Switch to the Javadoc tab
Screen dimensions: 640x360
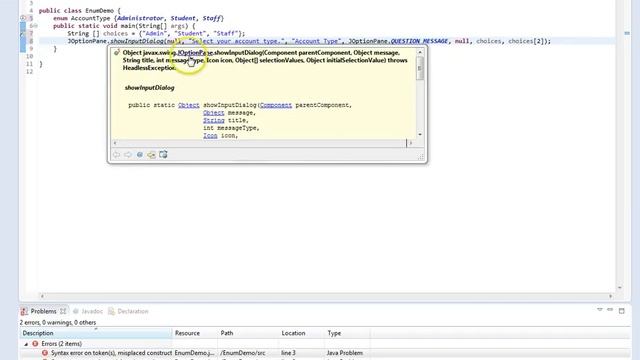[x=88, y=311]
